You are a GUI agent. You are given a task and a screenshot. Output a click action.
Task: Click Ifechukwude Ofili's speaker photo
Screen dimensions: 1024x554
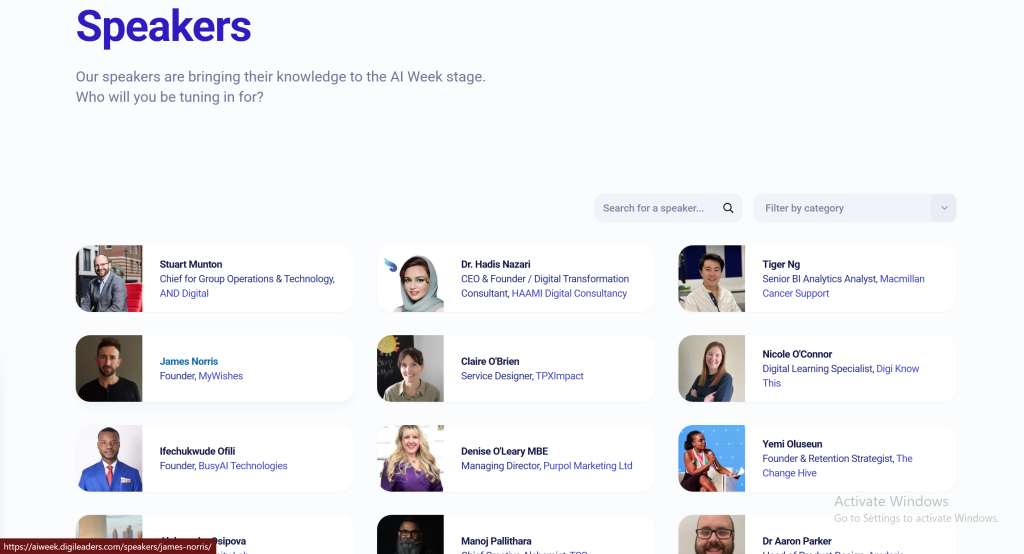109,458
